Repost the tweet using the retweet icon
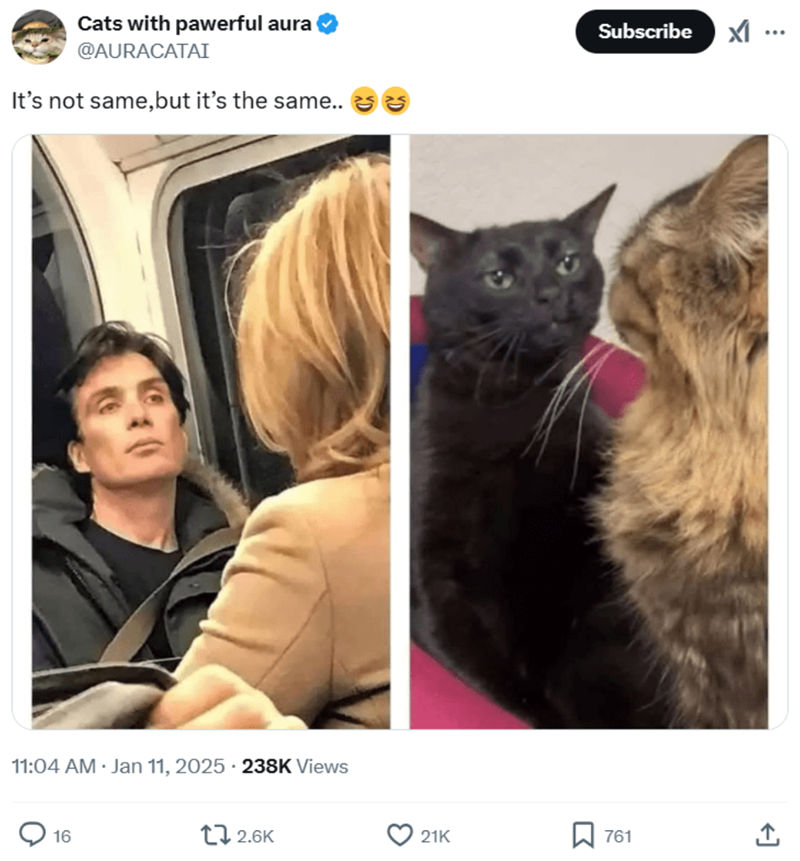 212,834
